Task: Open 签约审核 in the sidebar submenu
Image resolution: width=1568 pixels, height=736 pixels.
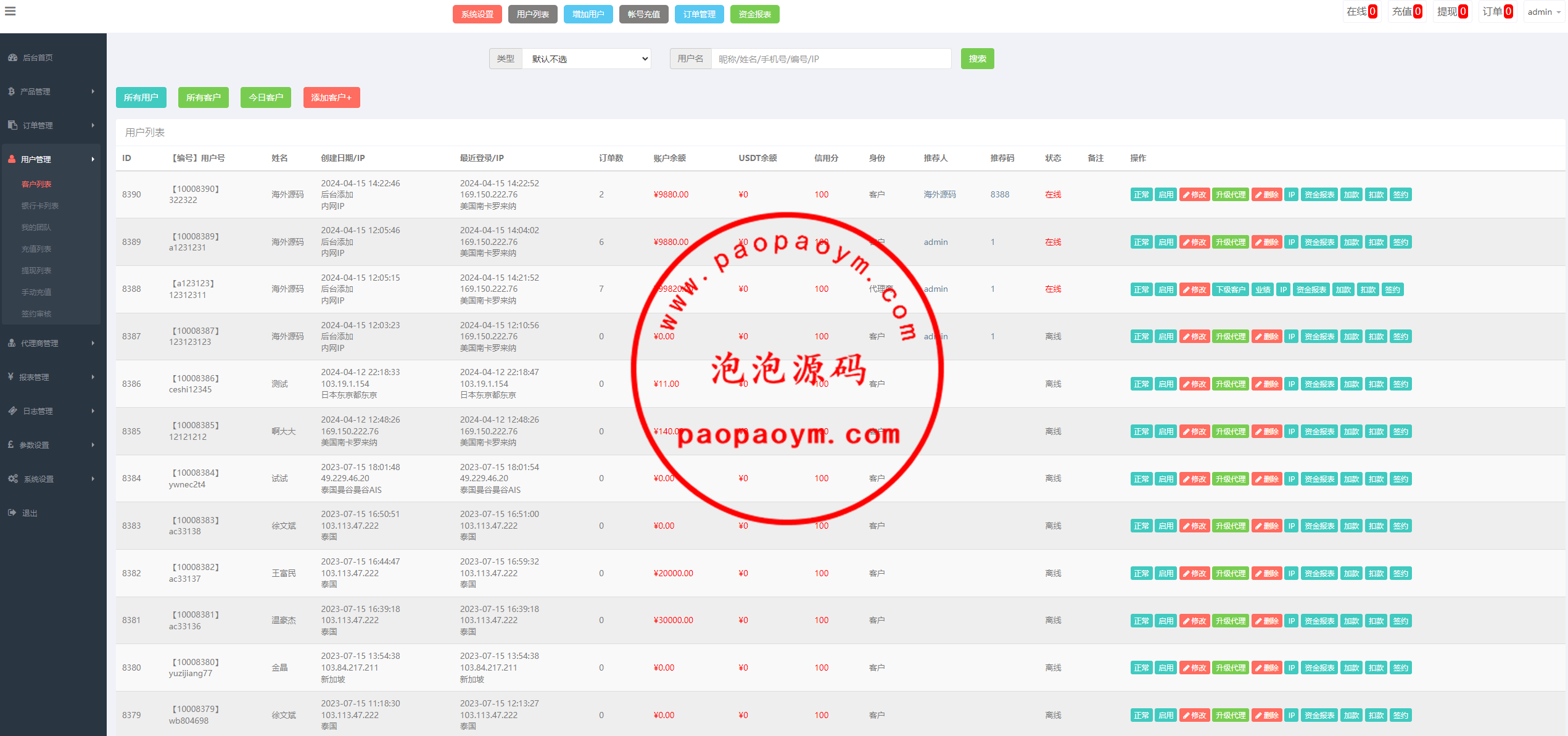Action: pos(36,313)
